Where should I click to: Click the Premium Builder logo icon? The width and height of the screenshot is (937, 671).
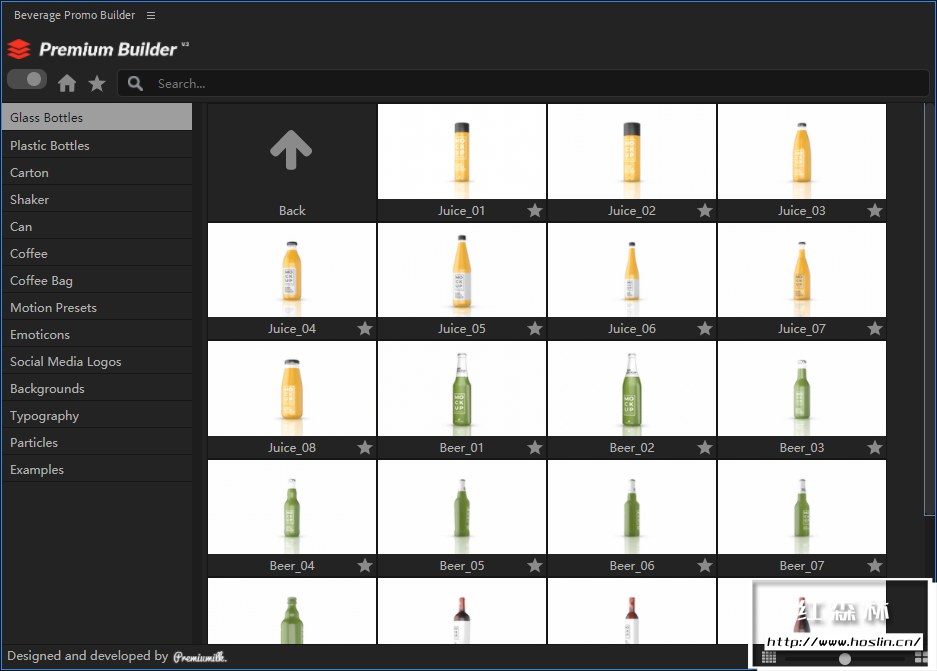coord(19,49)
